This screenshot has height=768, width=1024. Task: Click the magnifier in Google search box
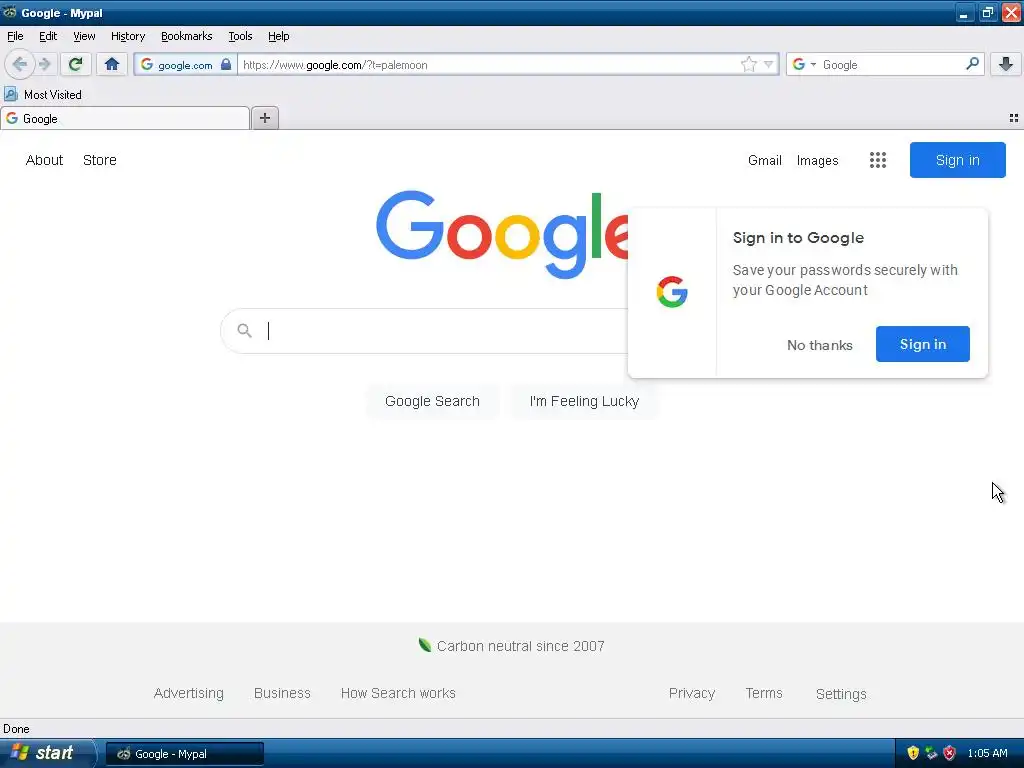(x=244, y=330)
